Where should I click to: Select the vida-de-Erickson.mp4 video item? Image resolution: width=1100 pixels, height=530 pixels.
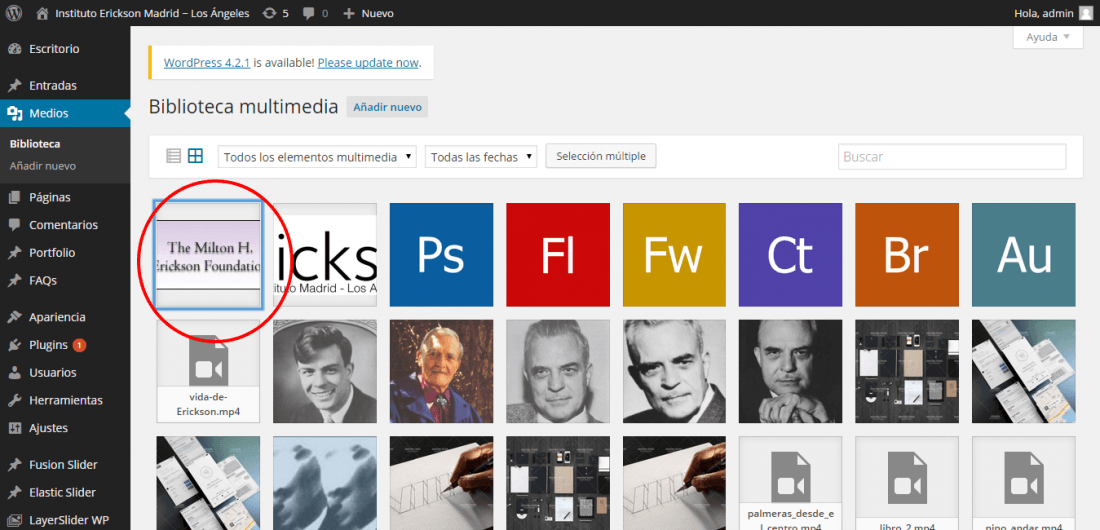point(208,371)
